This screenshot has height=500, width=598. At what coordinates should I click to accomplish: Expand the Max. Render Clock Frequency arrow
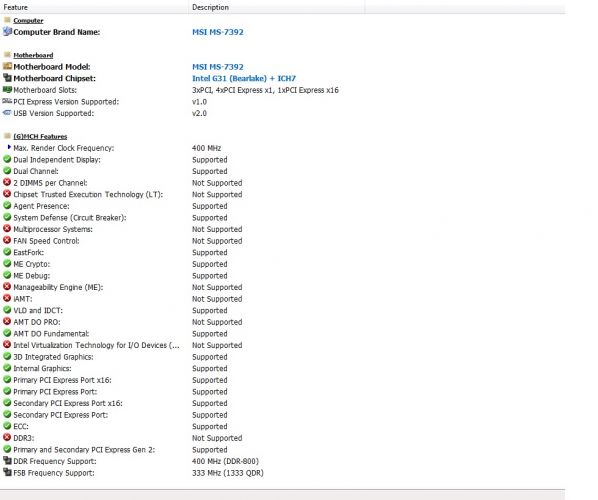pos(9,147)
